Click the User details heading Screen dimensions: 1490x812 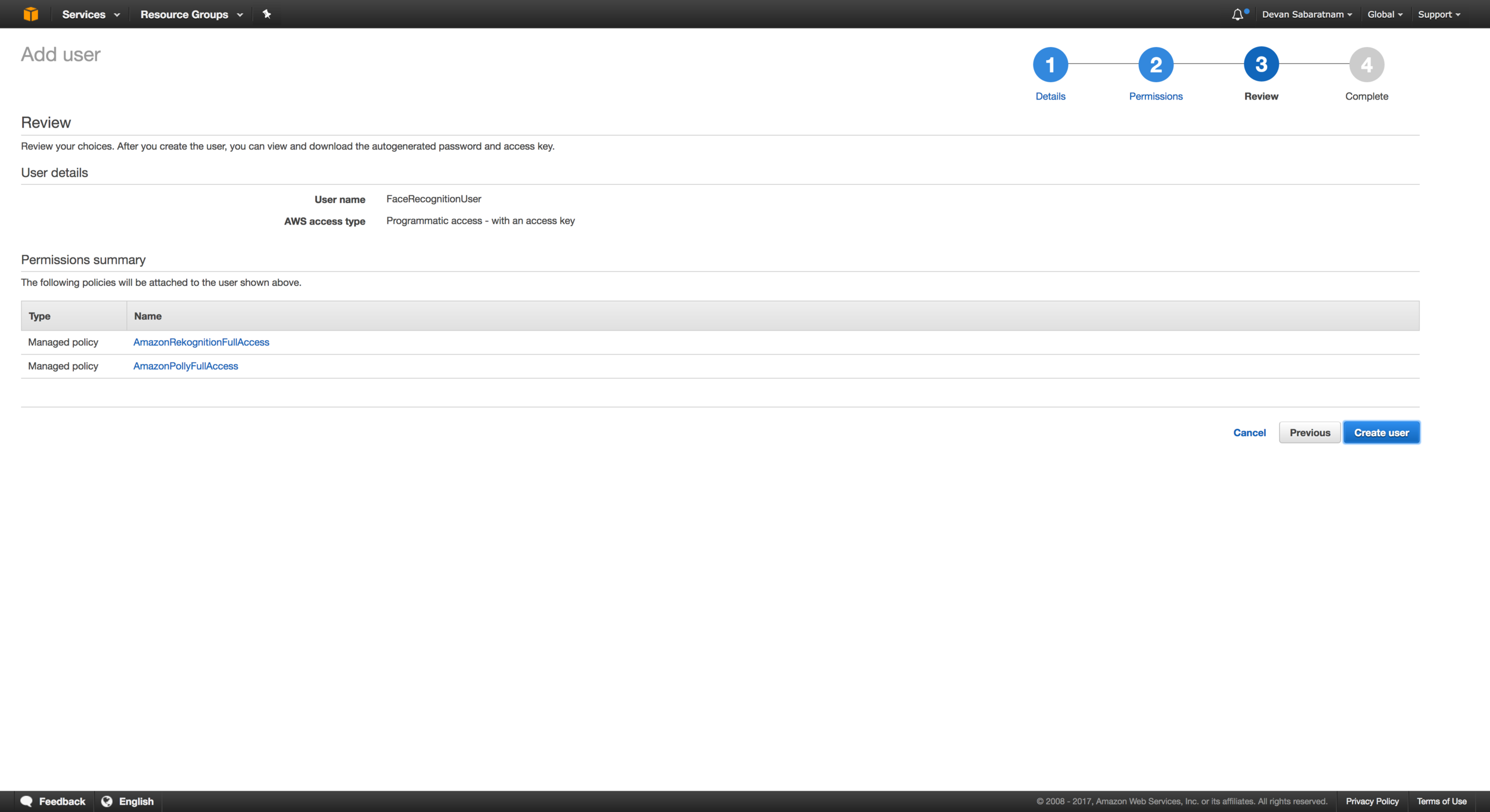coord(54,173)
